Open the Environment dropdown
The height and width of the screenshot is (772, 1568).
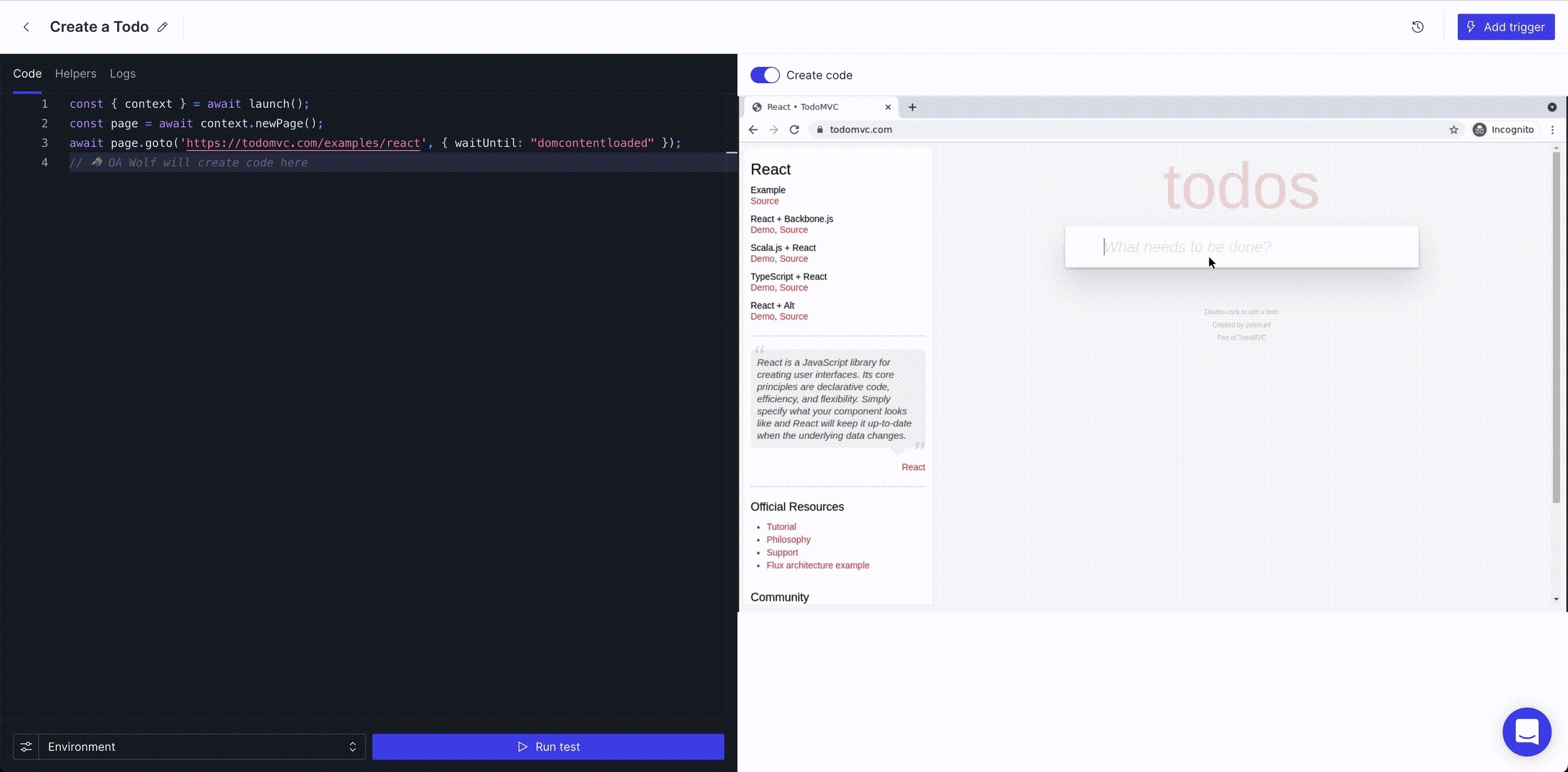(202, 746)
